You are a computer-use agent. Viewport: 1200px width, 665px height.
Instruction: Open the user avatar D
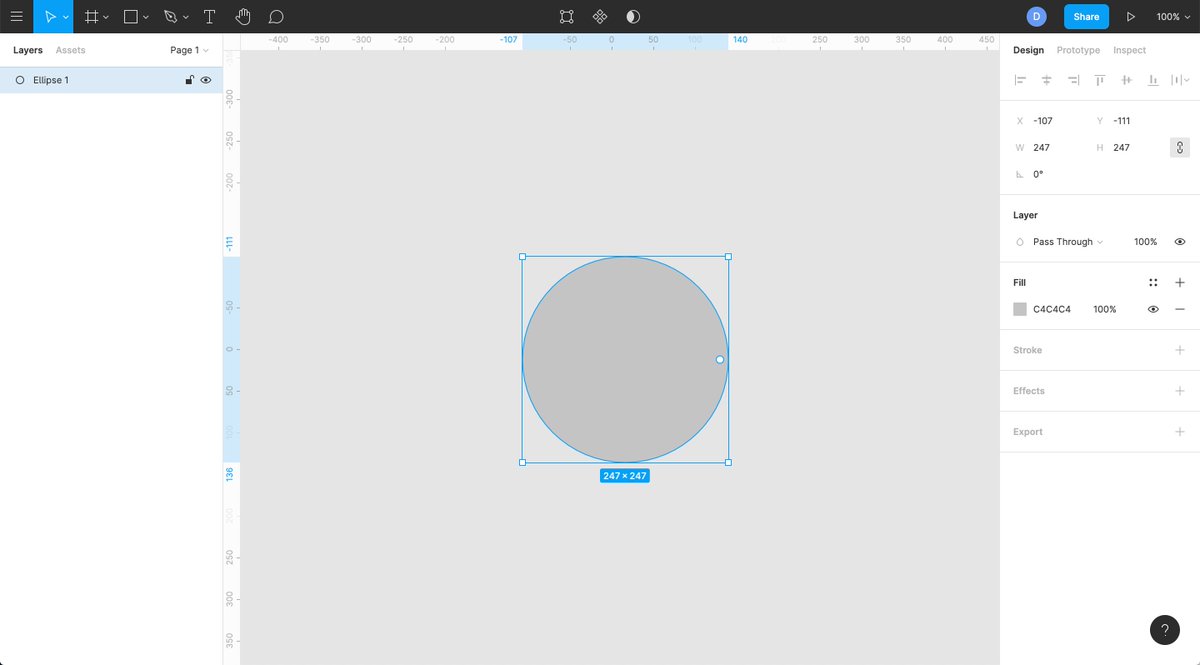click(1037, 16)
